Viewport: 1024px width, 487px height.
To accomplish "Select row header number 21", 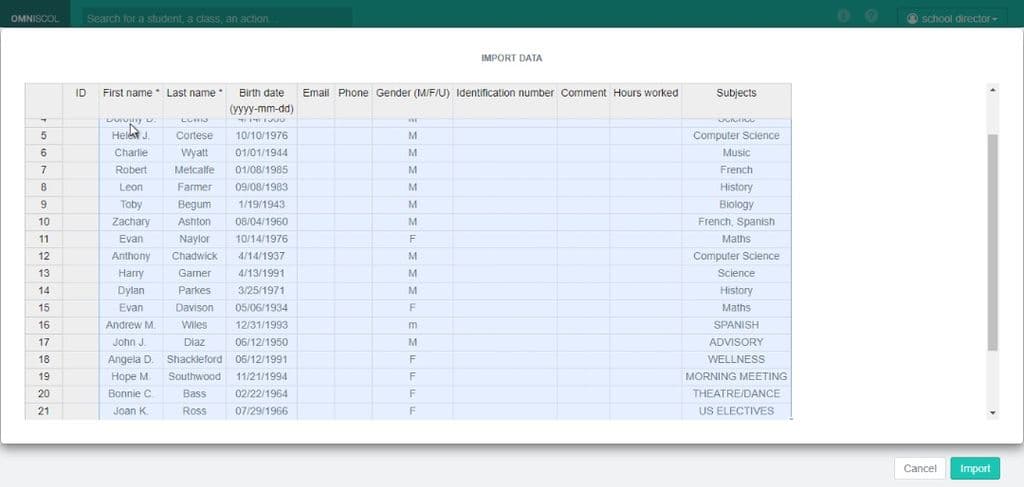I will [x=44, y=411].
